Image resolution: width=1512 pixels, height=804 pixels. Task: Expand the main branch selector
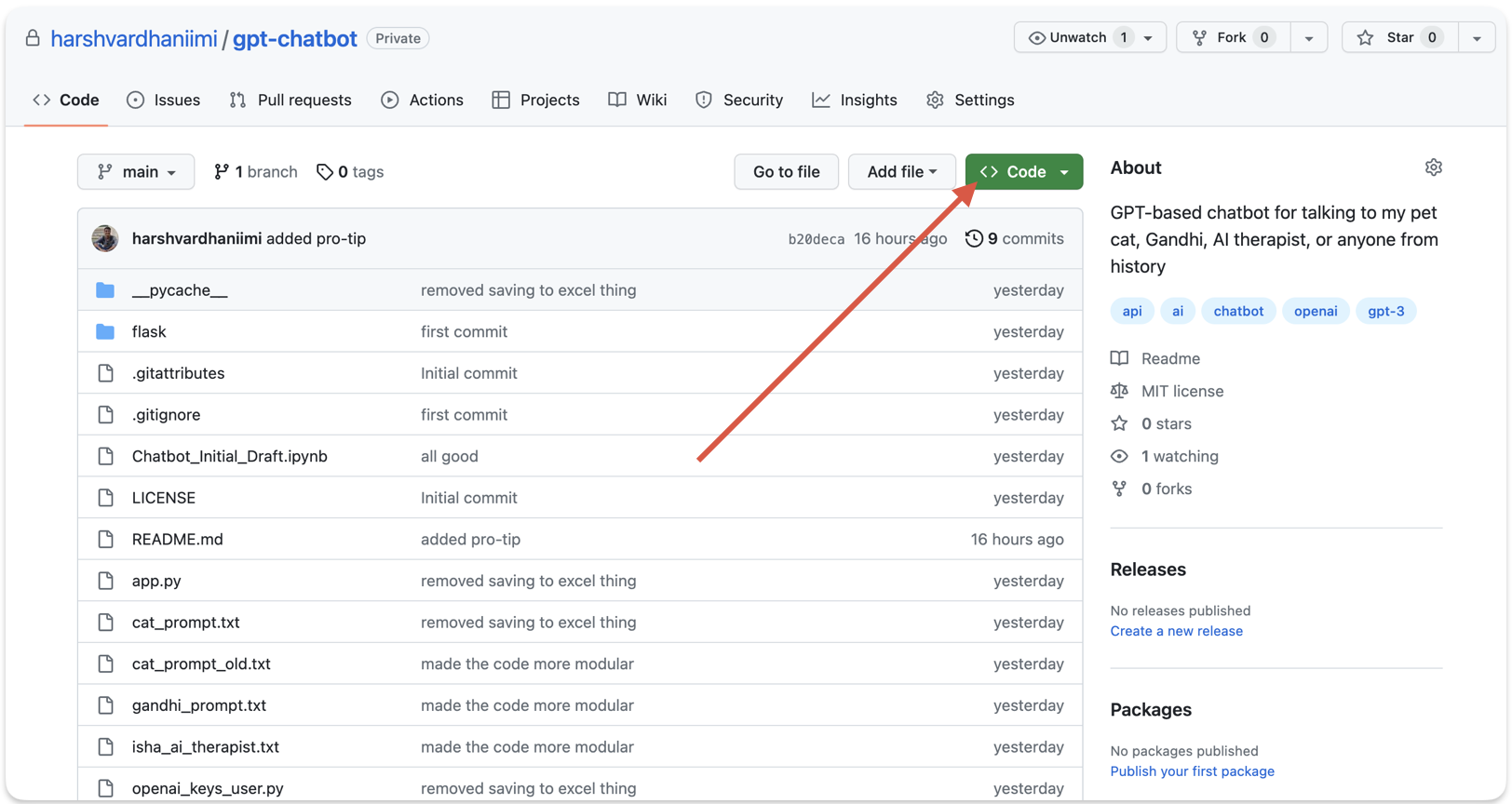pos(136,172)
